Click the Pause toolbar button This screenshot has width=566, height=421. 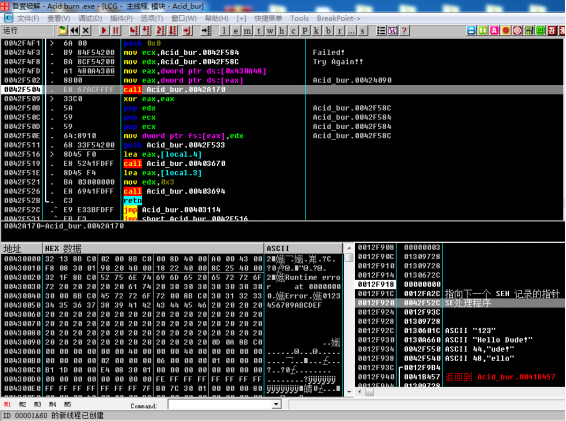(116, 31)
